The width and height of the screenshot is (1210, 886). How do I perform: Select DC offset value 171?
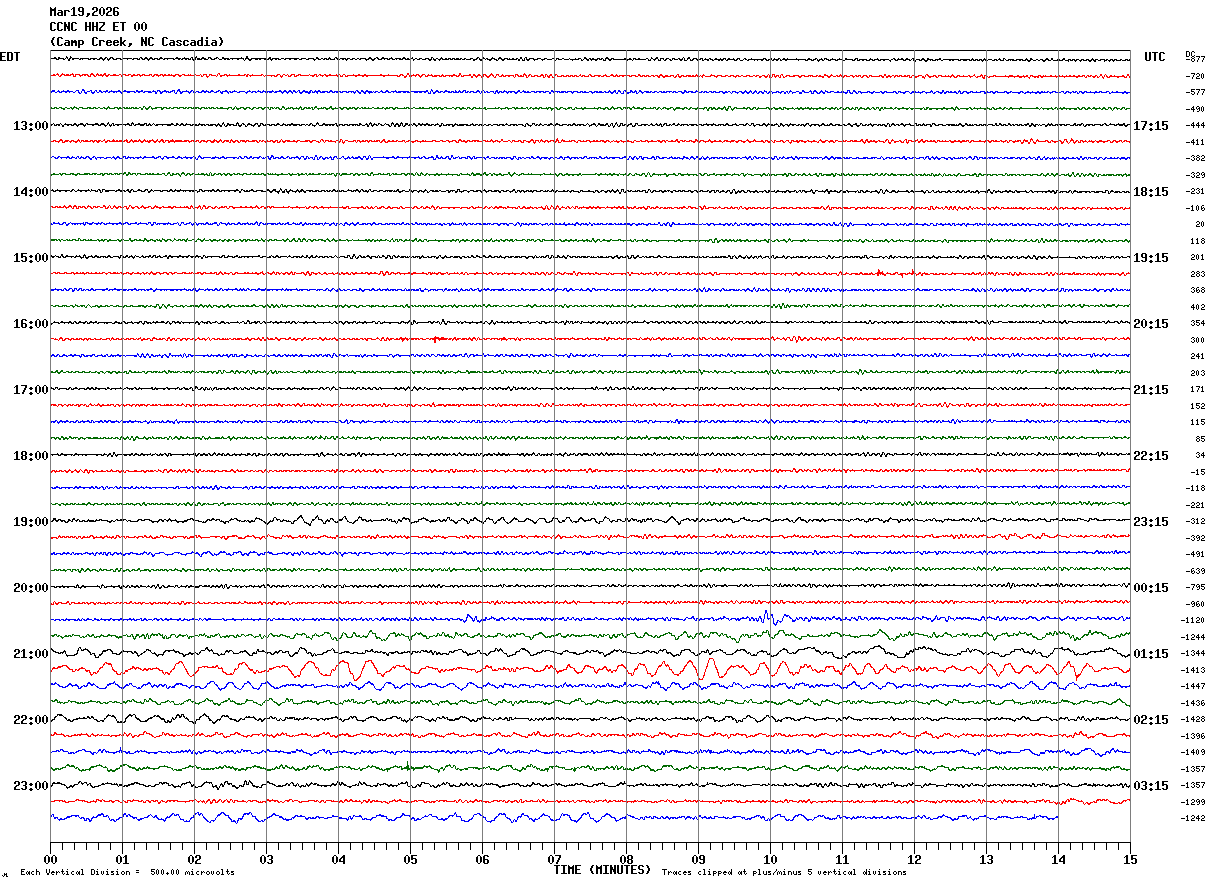1197,390
